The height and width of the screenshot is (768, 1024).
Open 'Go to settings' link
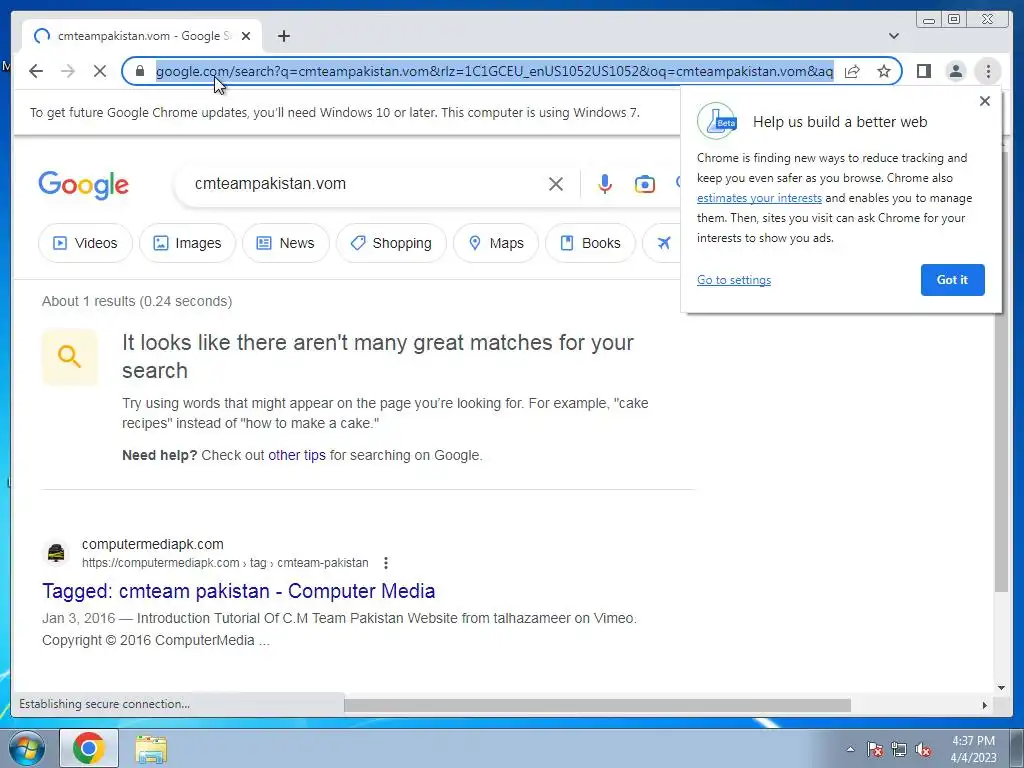733,280
